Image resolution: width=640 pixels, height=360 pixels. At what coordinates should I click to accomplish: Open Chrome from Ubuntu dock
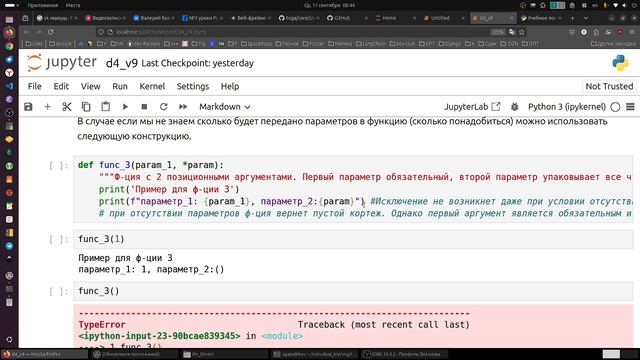tap(9, 46)
